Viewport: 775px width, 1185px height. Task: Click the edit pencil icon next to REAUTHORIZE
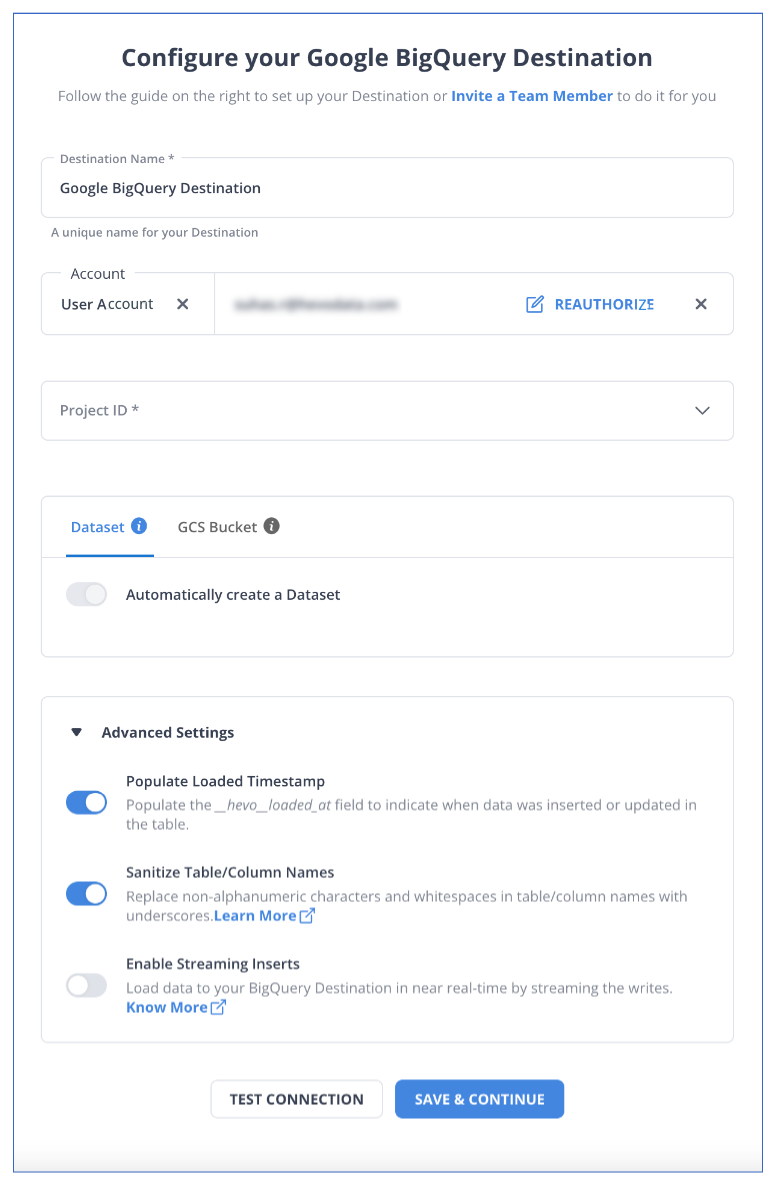536,304
